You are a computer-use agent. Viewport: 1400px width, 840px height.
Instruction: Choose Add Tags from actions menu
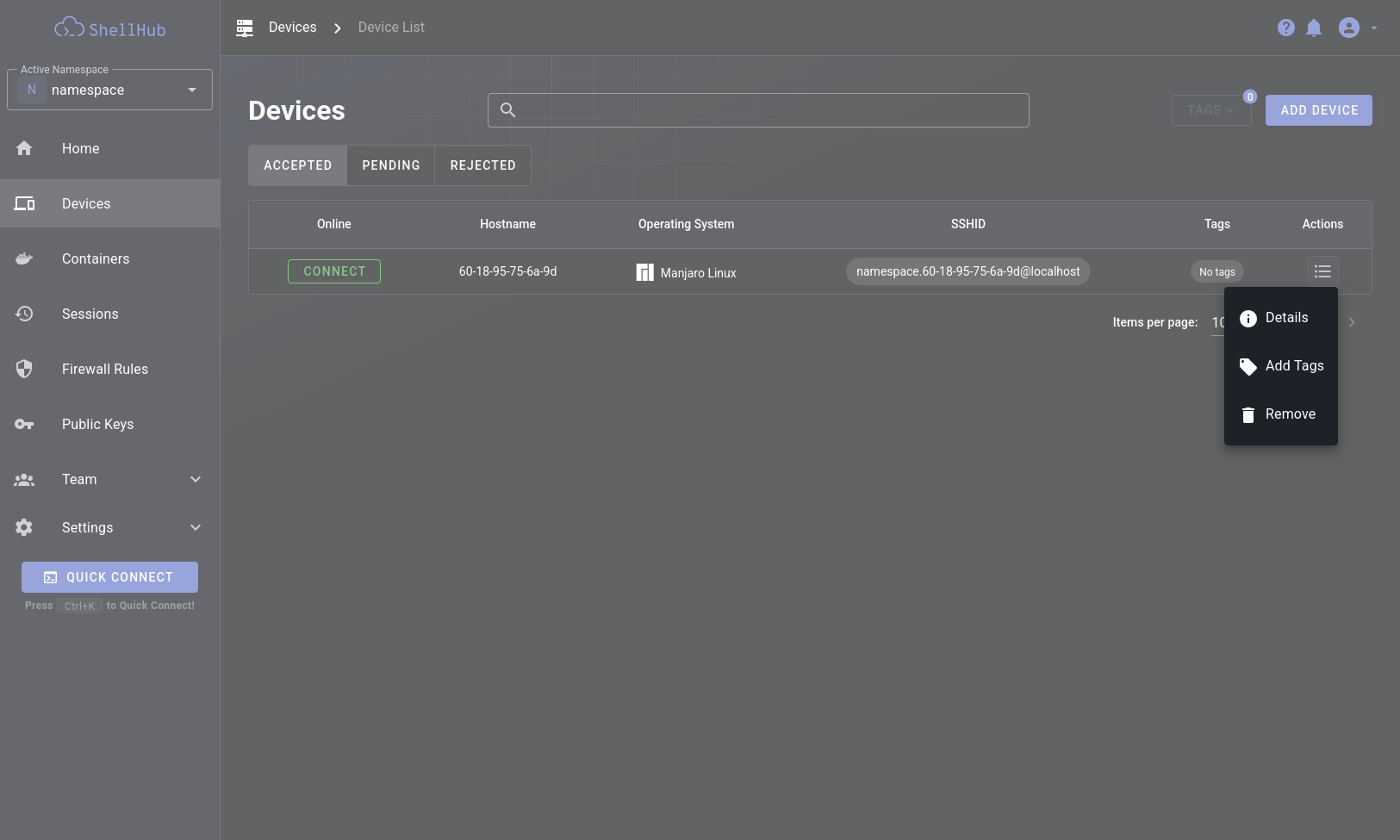[1281, 366]
